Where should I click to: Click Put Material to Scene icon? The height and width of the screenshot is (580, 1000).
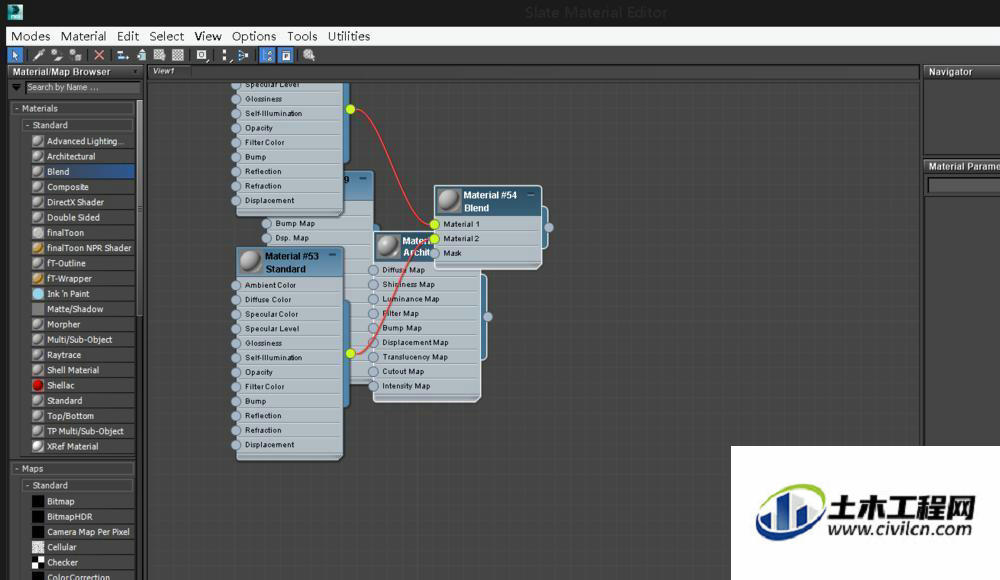[57, 56]
